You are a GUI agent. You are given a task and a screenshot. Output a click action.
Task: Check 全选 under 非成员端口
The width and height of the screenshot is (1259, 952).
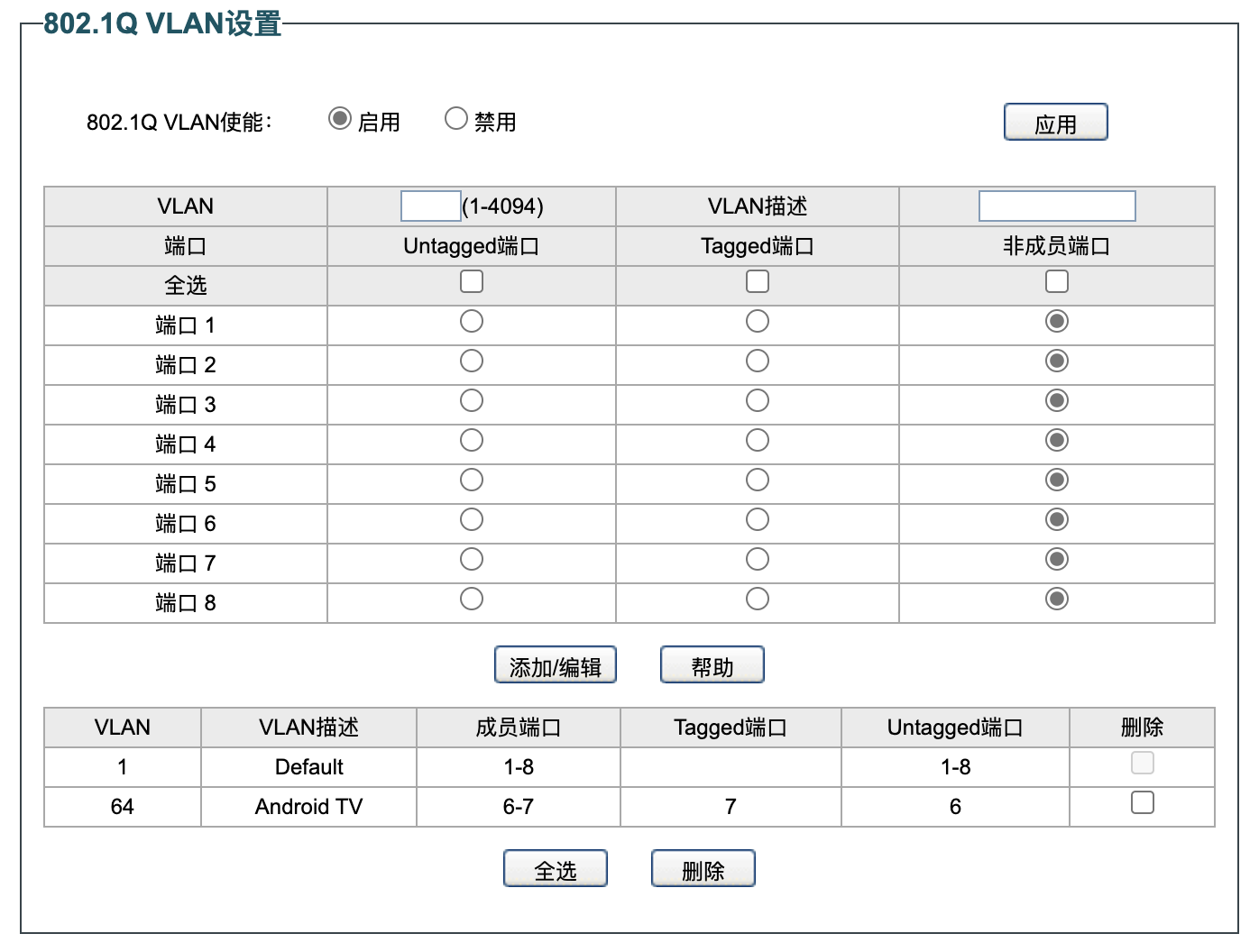pos(1057,282)
